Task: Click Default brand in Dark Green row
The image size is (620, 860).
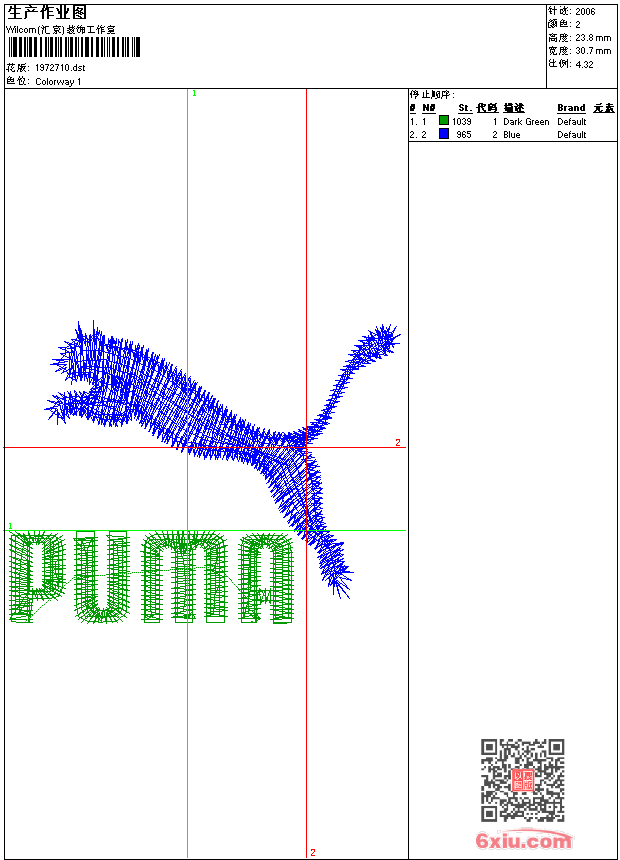Action: tap(572, 122)
